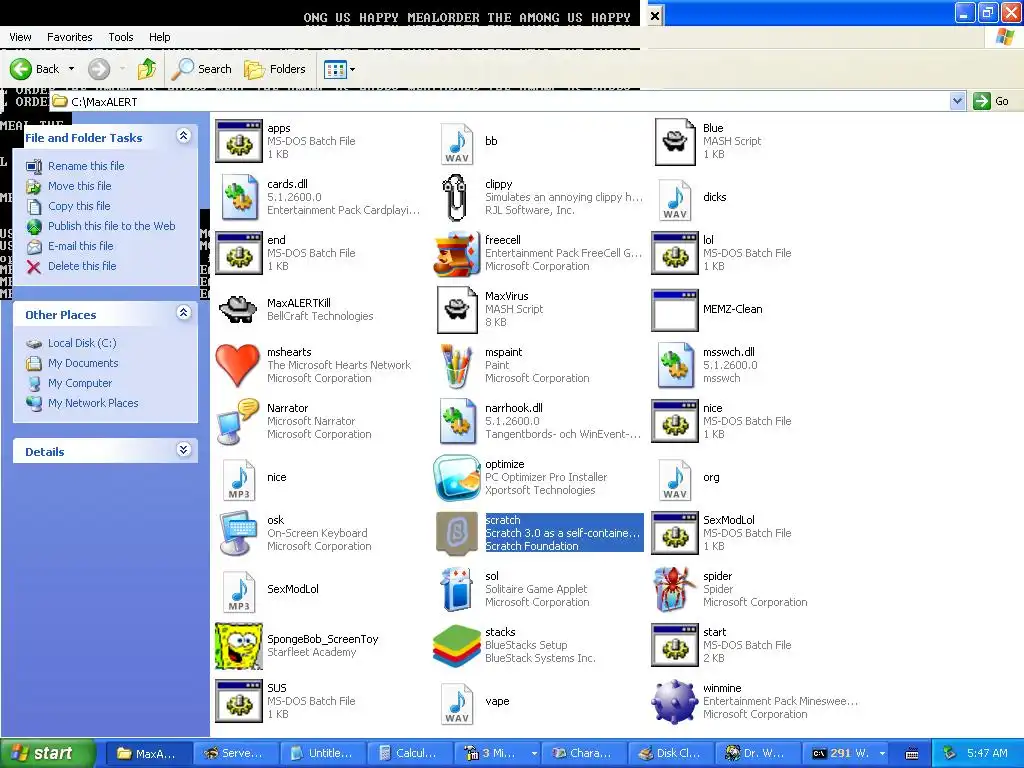Screen dimensions: 1024x768
Task: Click Copy this file link
Action: coord(79,206)
